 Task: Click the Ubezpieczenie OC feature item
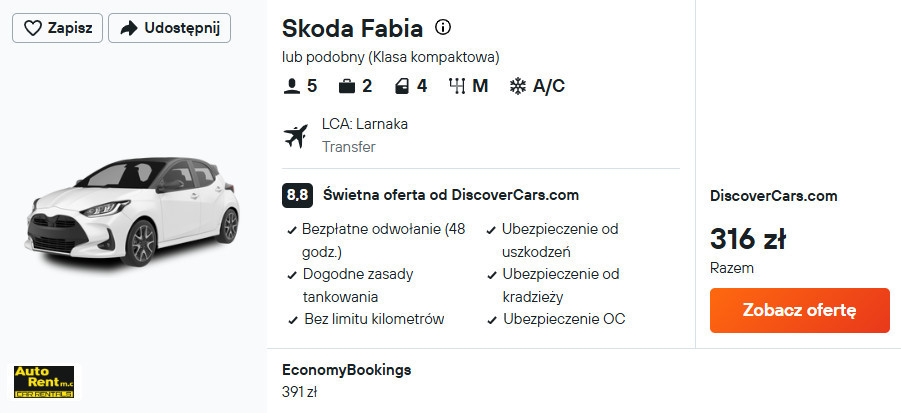tap(564, 319)
